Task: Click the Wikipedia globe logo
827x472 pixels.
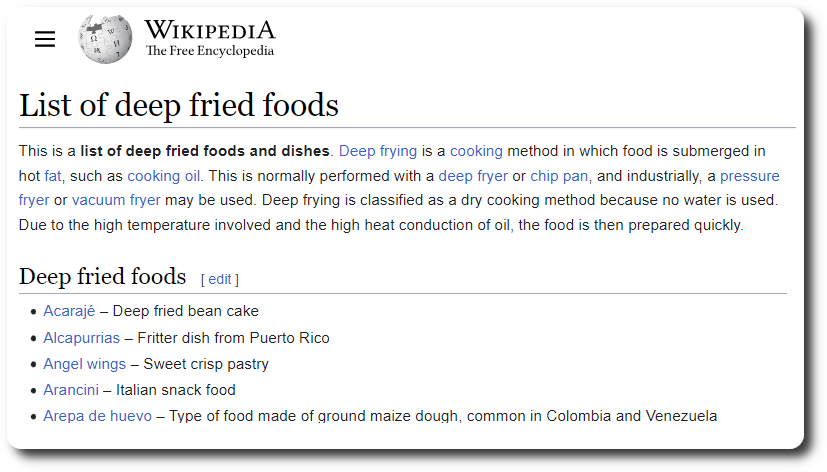Action: (x=106, y=39)
